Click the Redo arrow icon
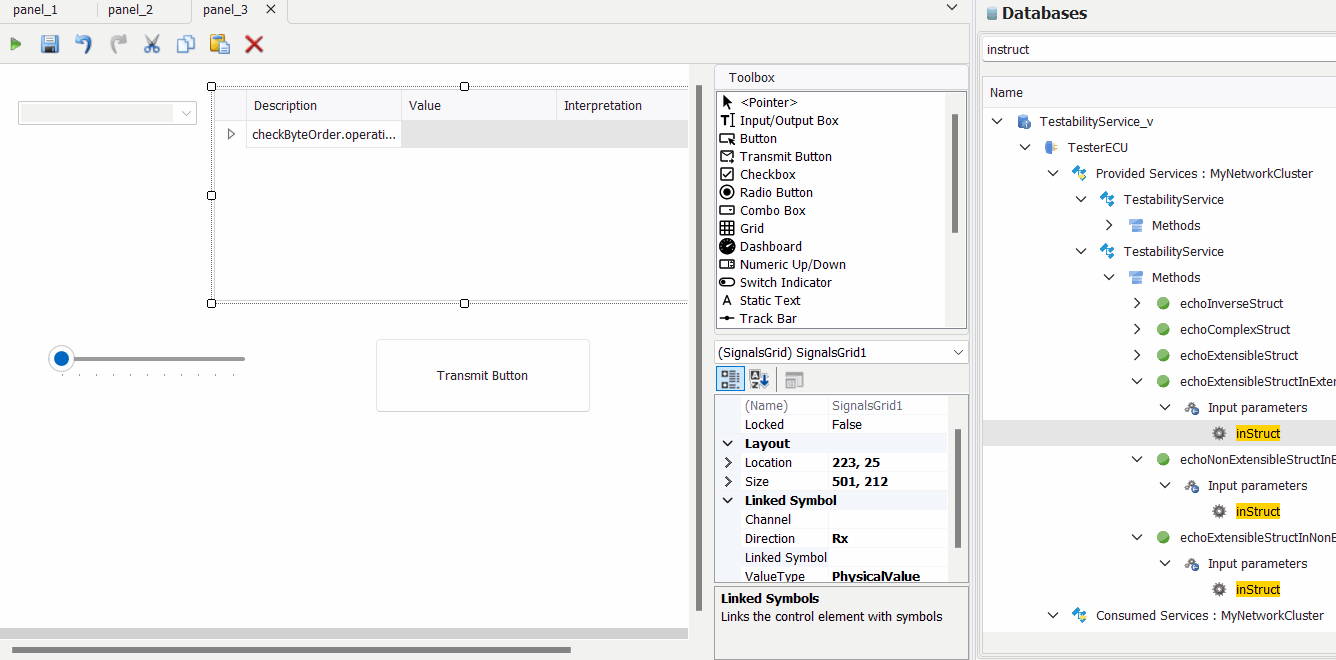The image size is (1336, 660). coord(118,44)
